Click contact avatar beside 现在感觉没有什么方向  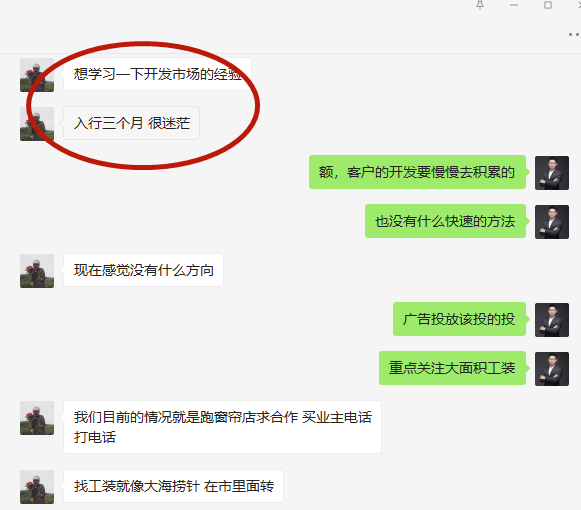pyautogui.click(x=37, y=271)
